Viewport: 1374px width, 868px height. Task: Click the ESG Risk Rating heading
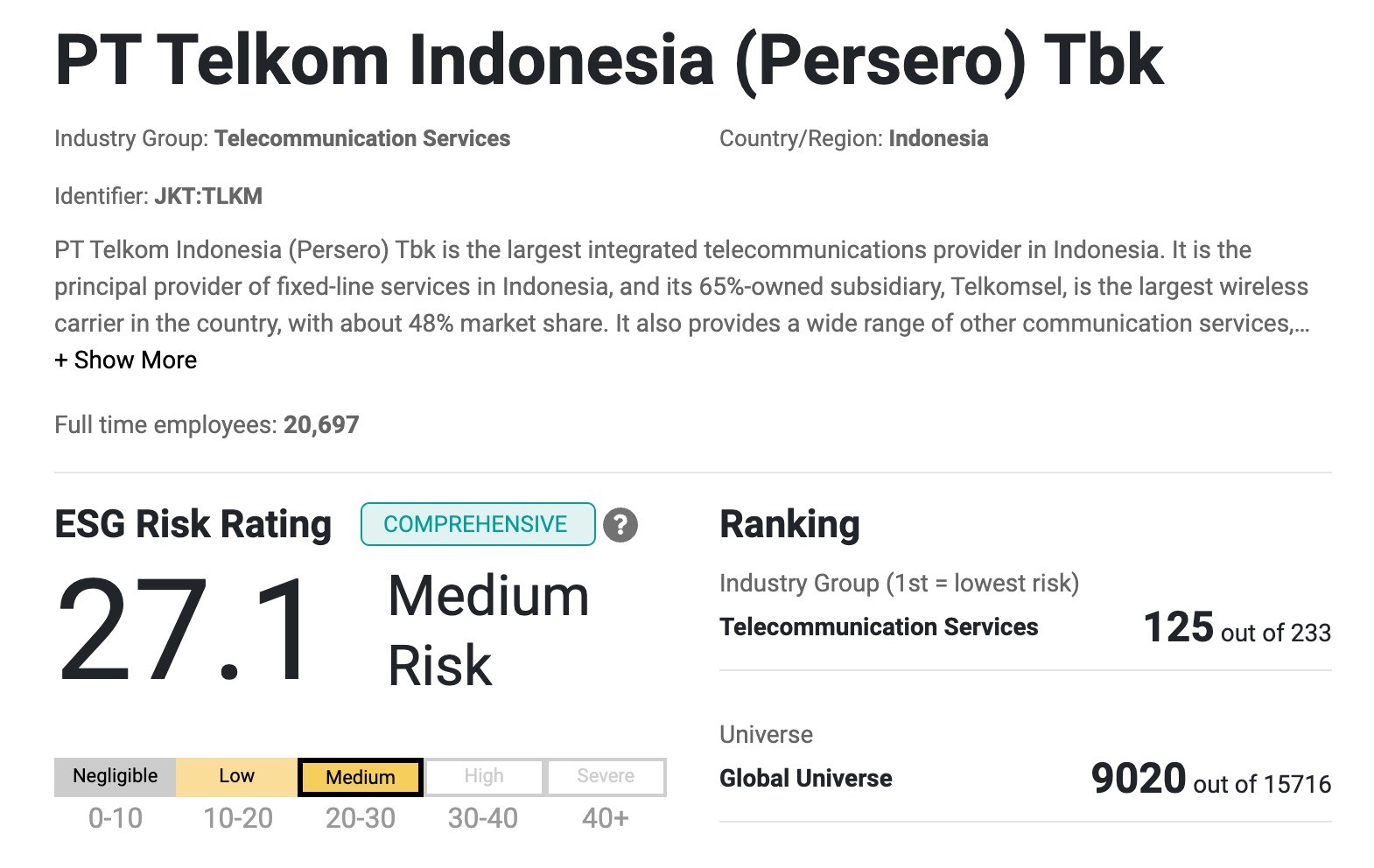(193, 525)
